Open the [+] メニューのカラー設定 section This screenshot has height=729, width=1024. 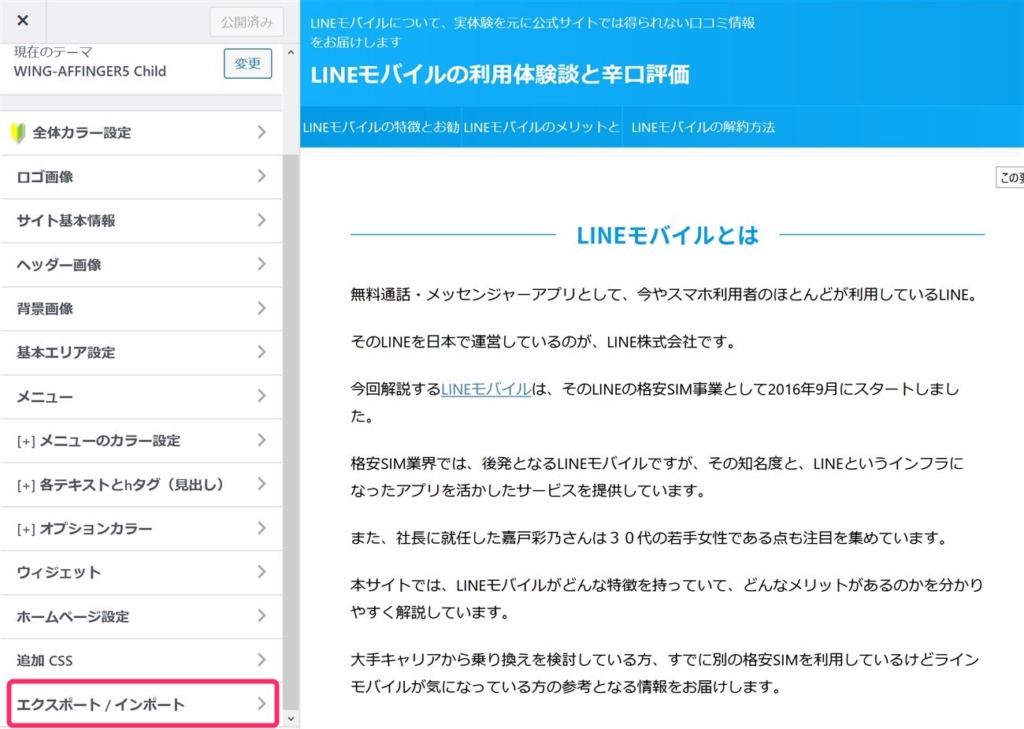[141, 440]
